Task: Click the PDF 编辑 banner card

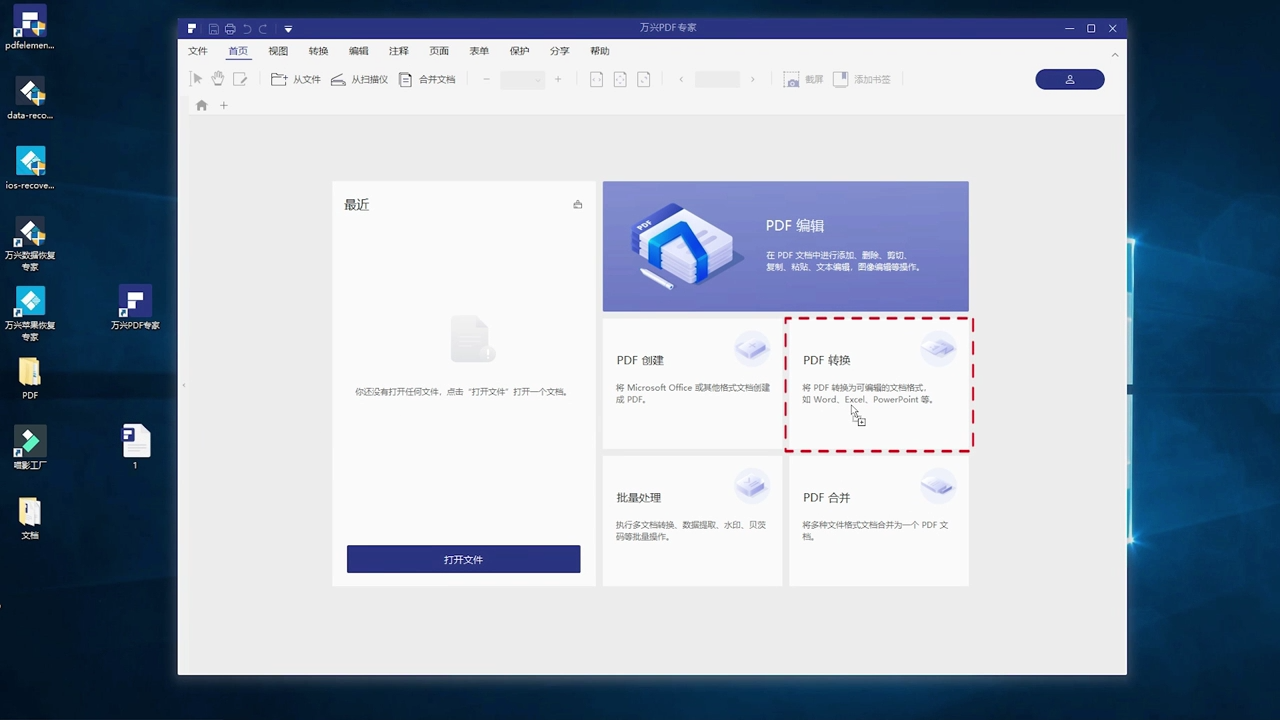Action: pos(786,246)
